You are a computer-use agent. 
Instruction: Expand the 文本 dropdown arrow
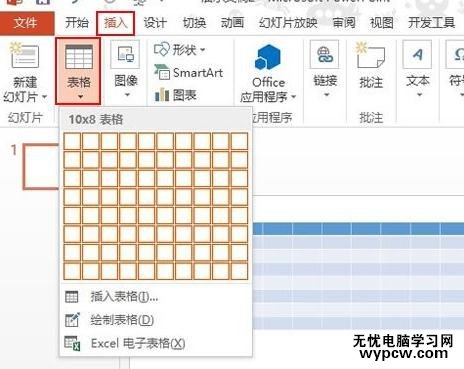[x=419, y=95]
